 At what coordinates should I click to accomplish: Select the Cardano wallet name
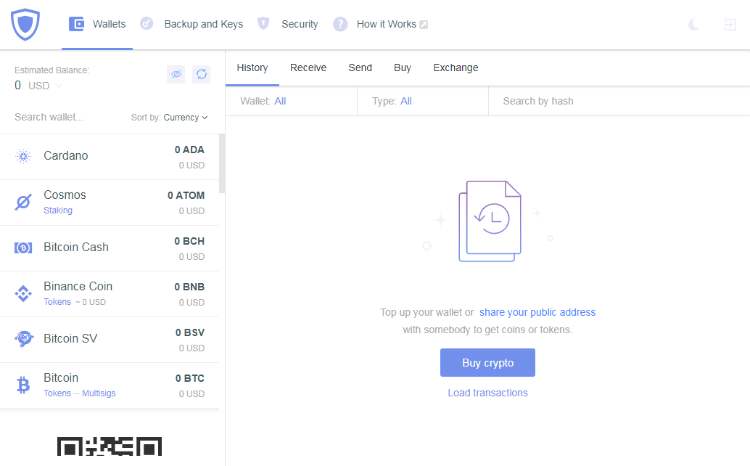[x=66, y=155]
